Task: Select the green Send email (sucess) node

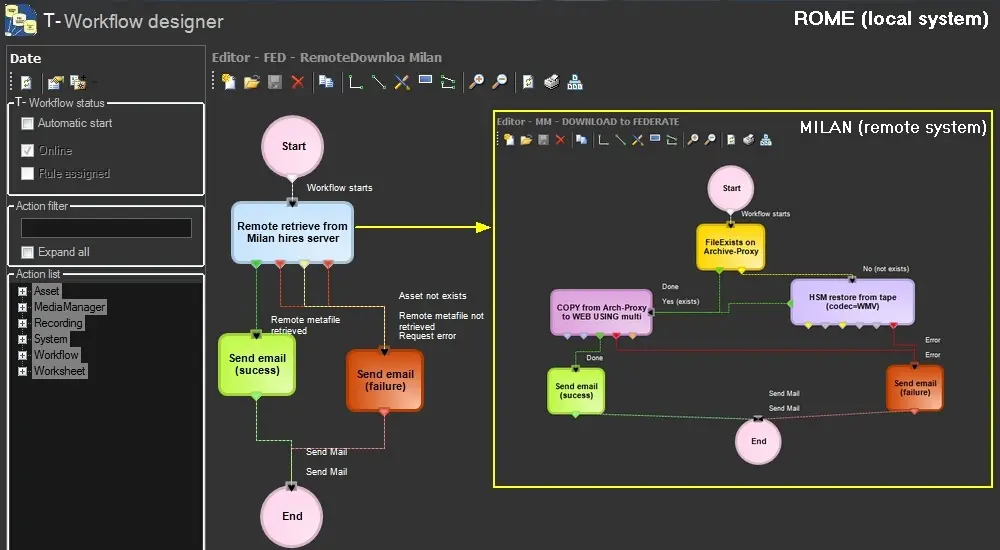Action: 257,364
